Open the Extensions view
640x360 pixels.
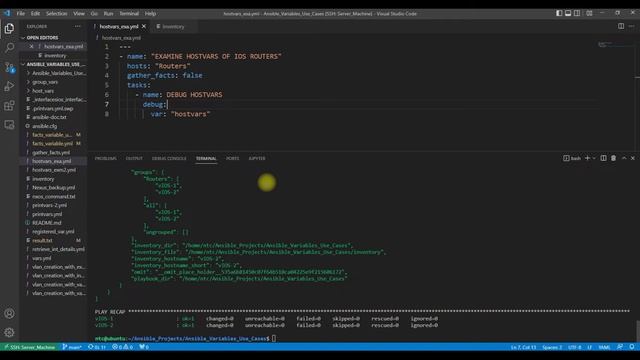(9, 106)
